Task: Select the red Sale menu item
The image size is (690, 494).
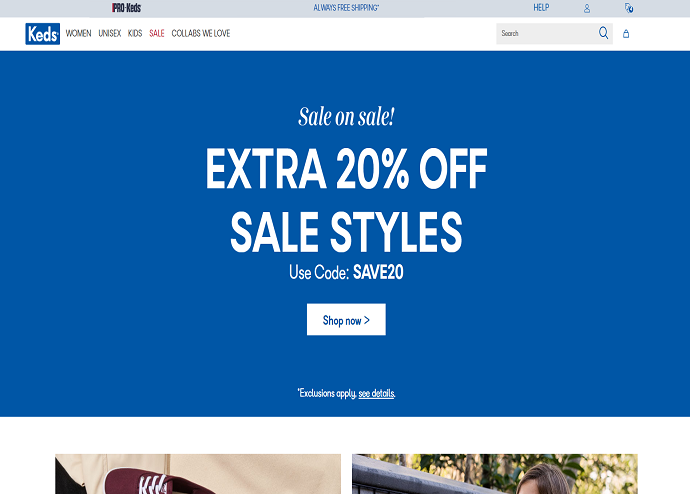Action: [157, 33]
